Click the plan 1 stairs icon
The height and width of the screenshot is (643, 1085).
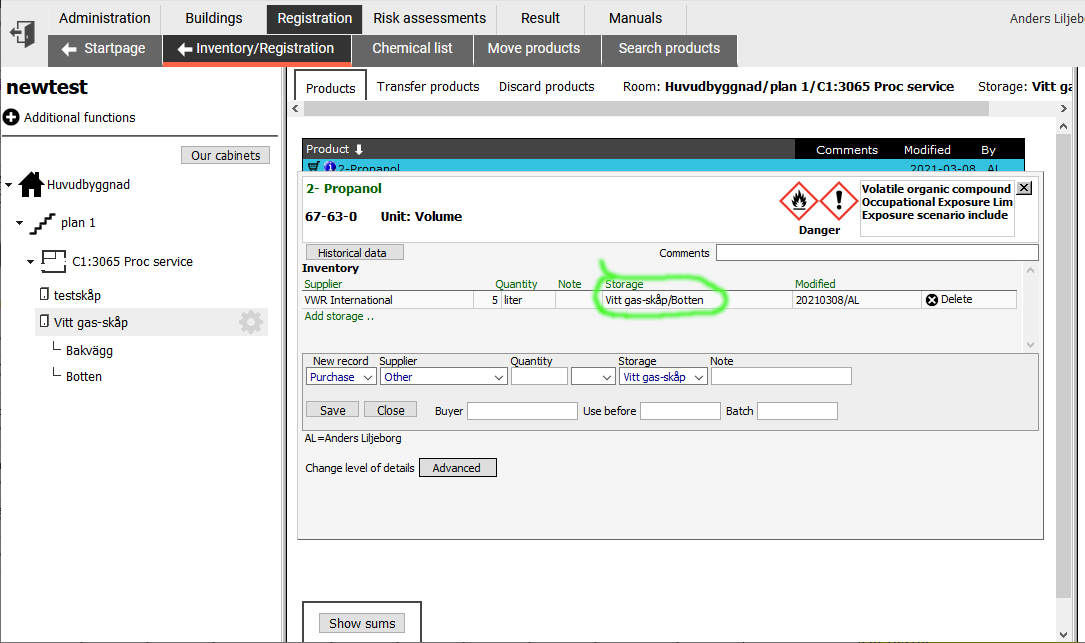click(x=42, y=223)
